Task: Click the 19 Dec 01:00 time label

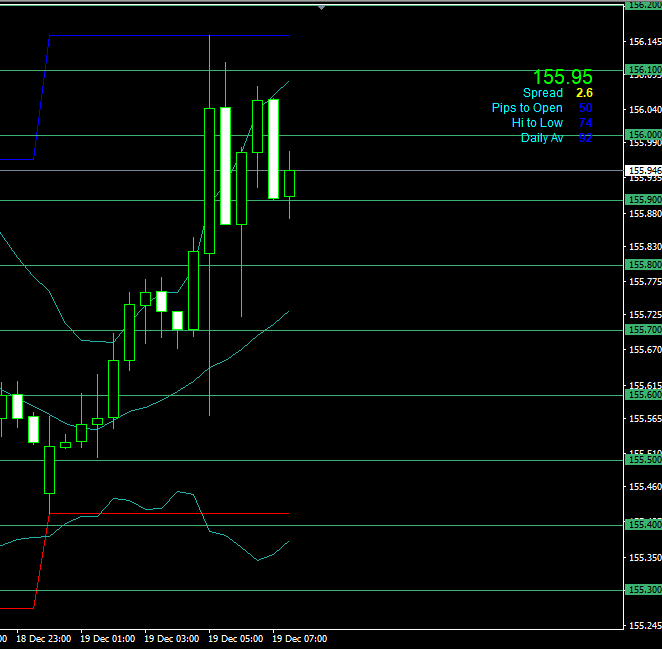Action: (x=108, y=638)
